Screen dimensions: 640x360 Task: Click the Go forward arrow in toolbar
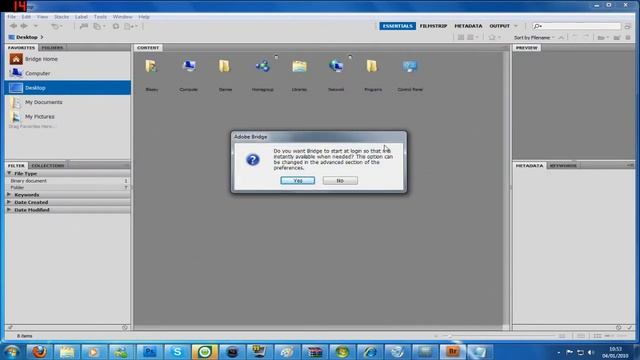24,26
